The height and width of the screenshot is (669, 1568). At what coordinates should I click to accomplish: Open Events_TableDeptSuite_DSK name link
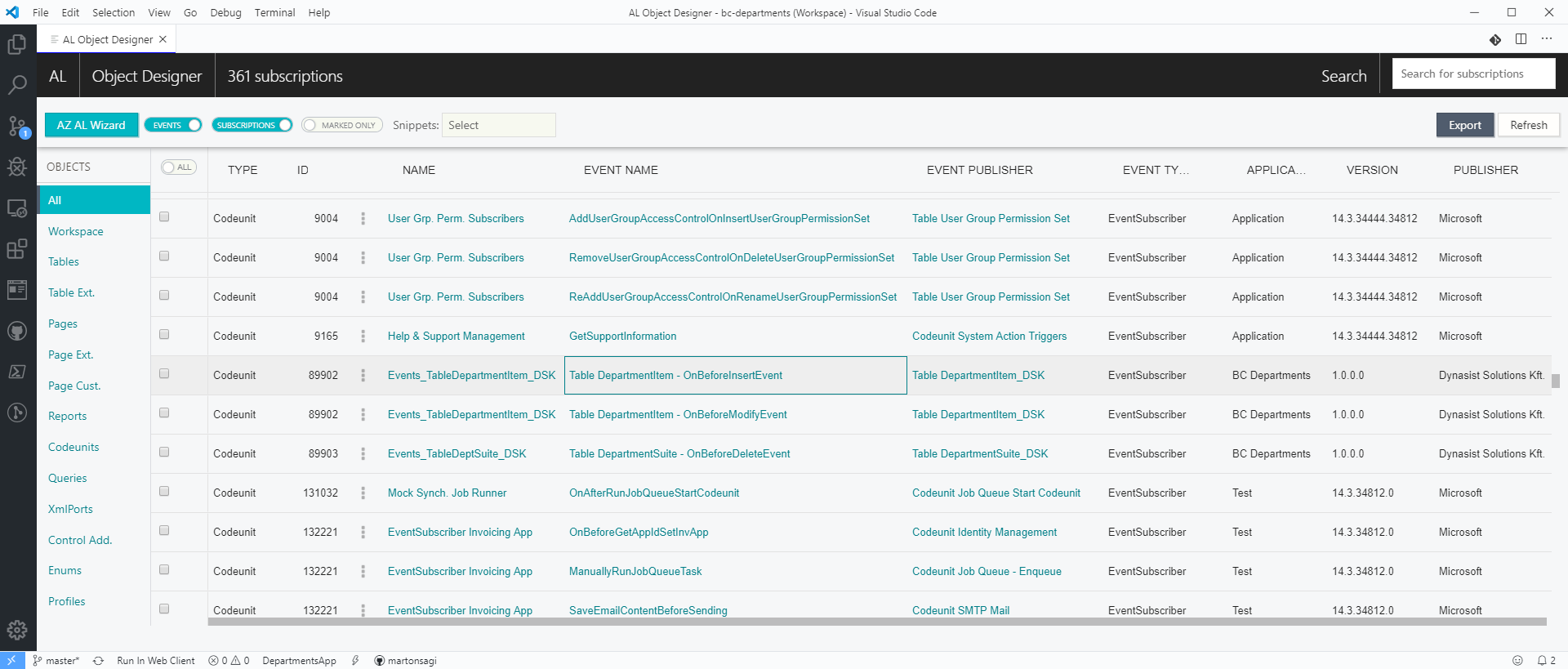click(x=457, y=453)
